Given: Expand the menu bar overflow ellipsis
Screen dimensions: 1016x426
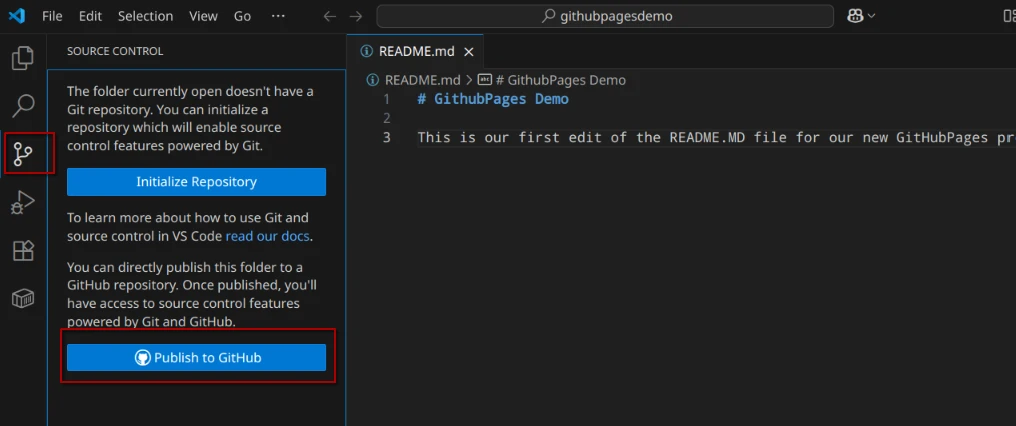Looking at the screenshot, I should 278,16.
